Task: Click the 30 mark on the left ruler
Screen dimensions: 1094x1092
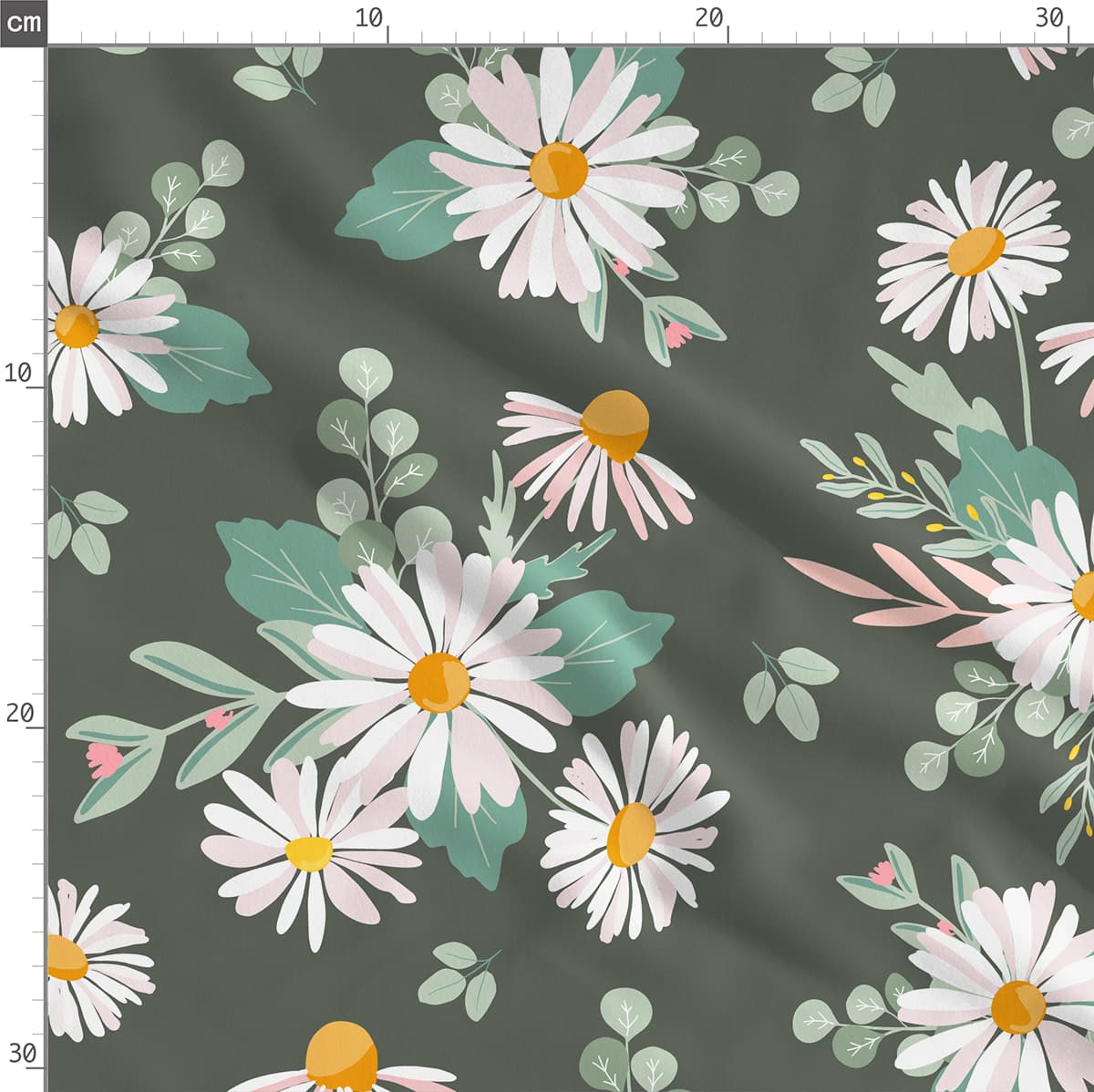Action: click(21, 1054)
